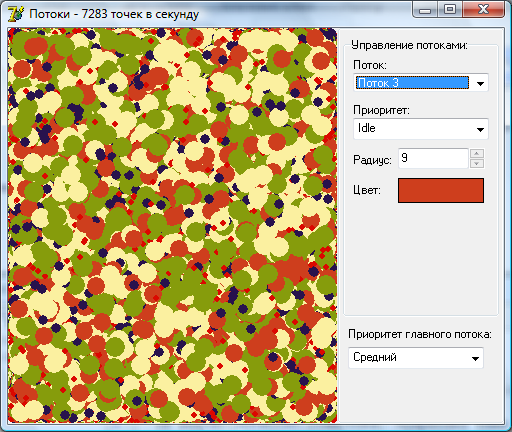Increase radius with the up spinner arrow

point(477,153)
